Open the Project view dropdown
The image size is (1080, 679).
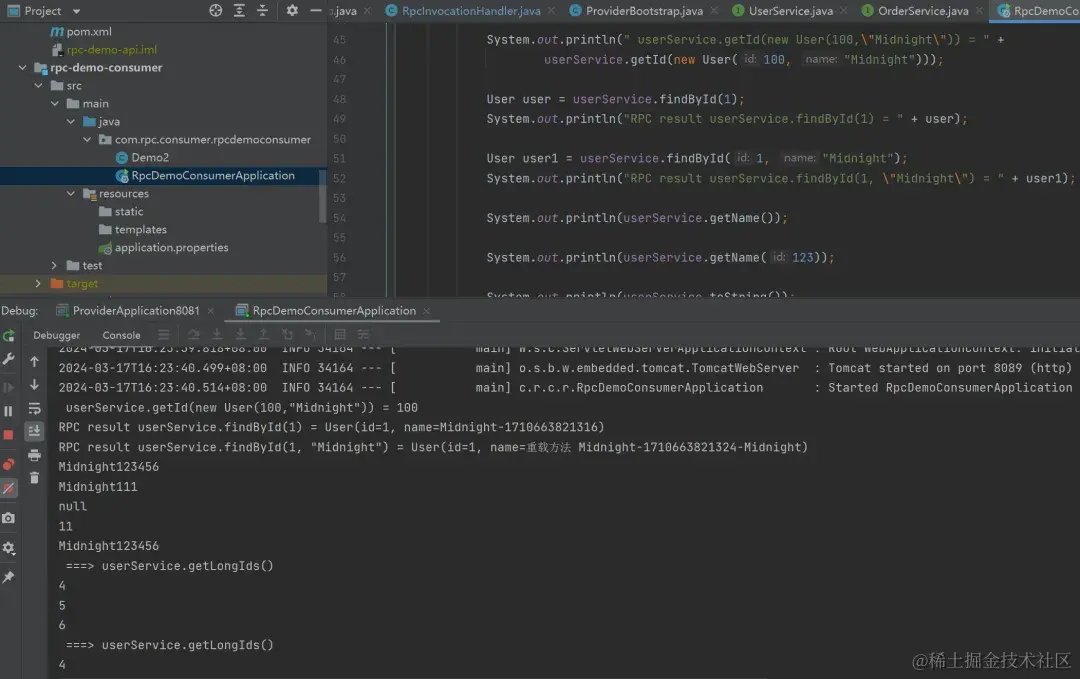point(76,11)
